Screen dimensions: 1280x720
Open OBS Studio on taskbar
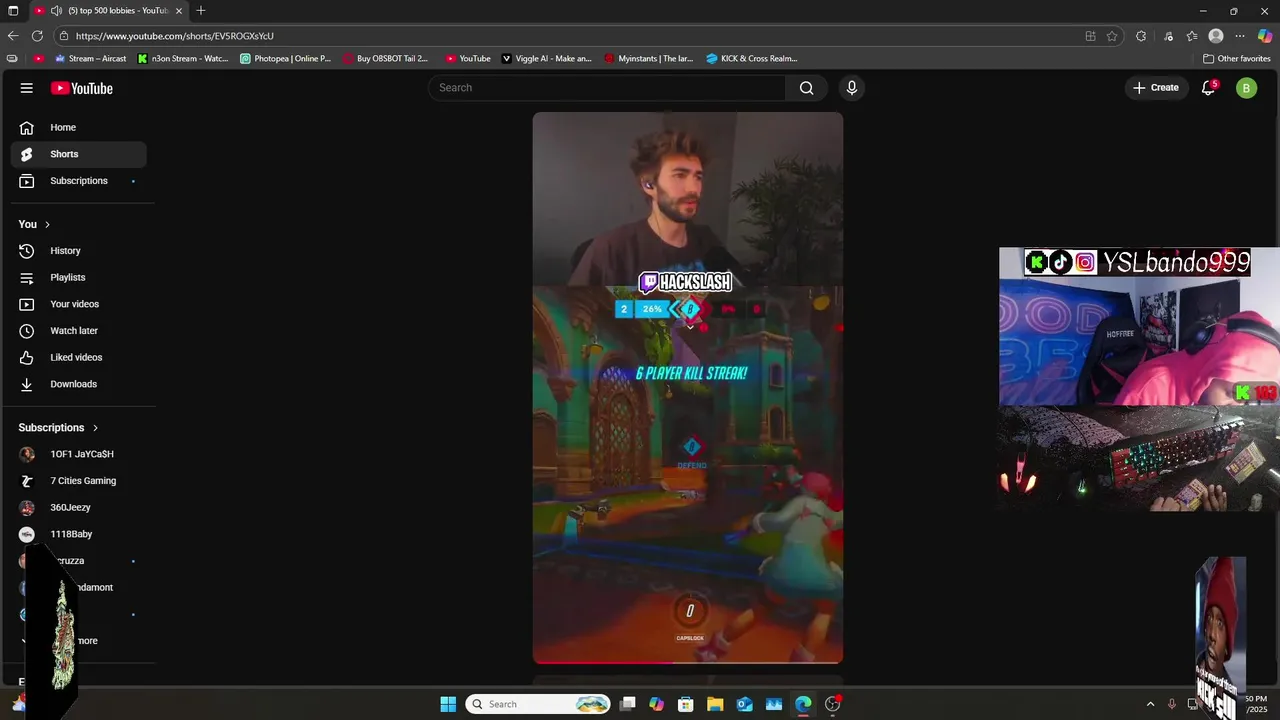tap(832, 704)
